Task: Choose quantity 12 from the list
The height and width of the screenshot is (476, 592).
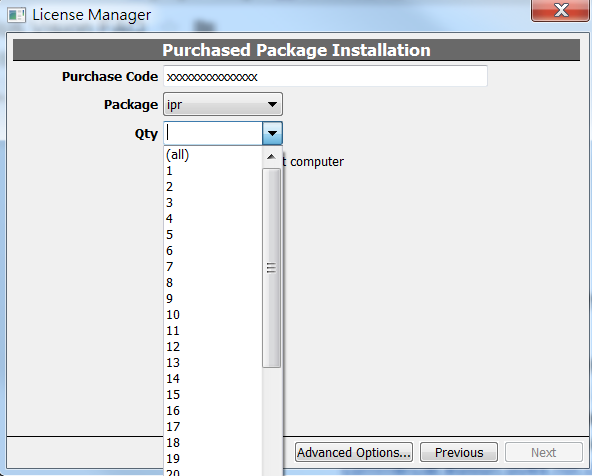Action: (213, 347)
